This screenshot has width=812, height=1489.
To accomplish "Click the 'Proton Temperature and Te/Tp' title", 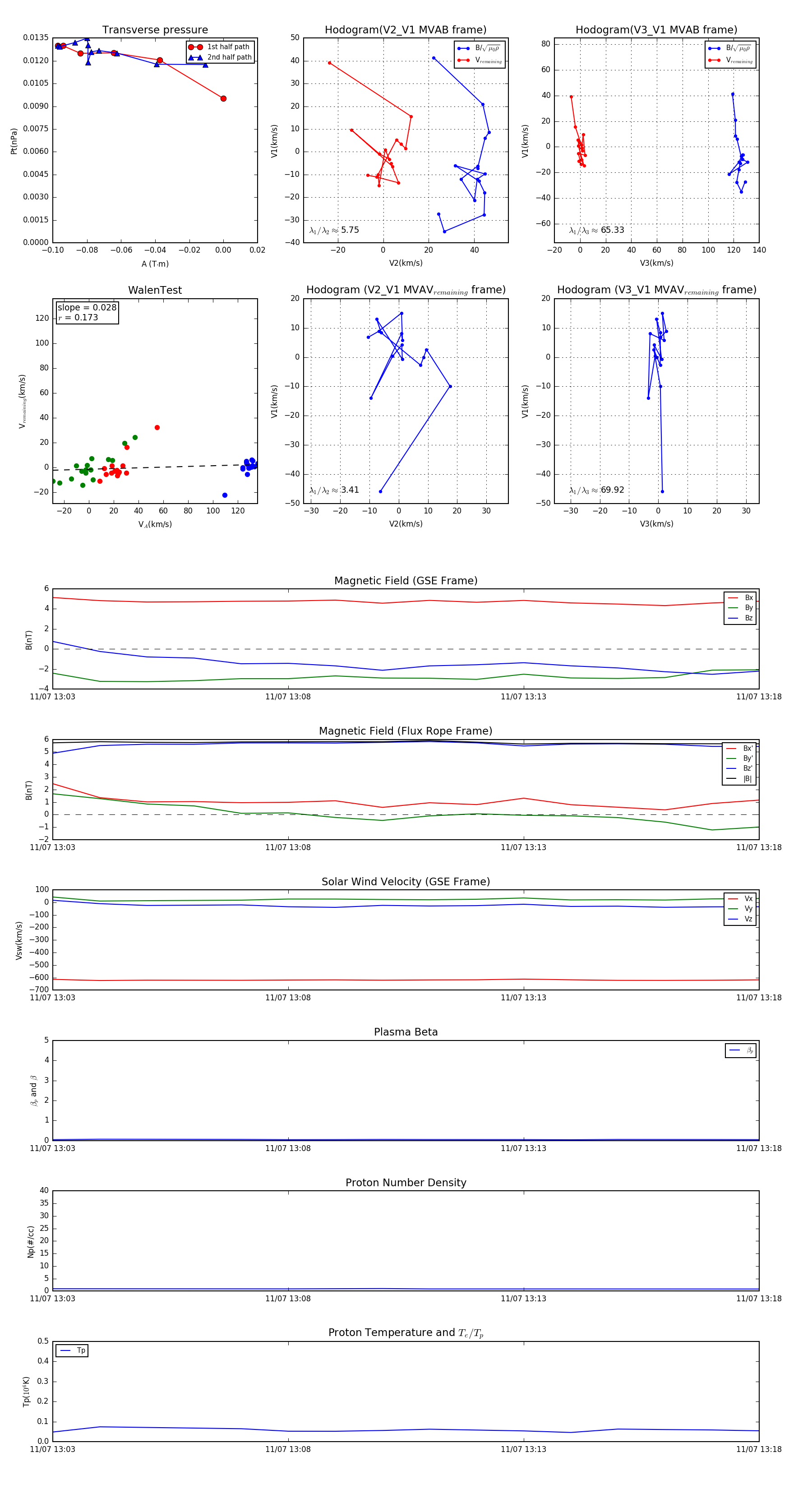I will [406, 1333].
